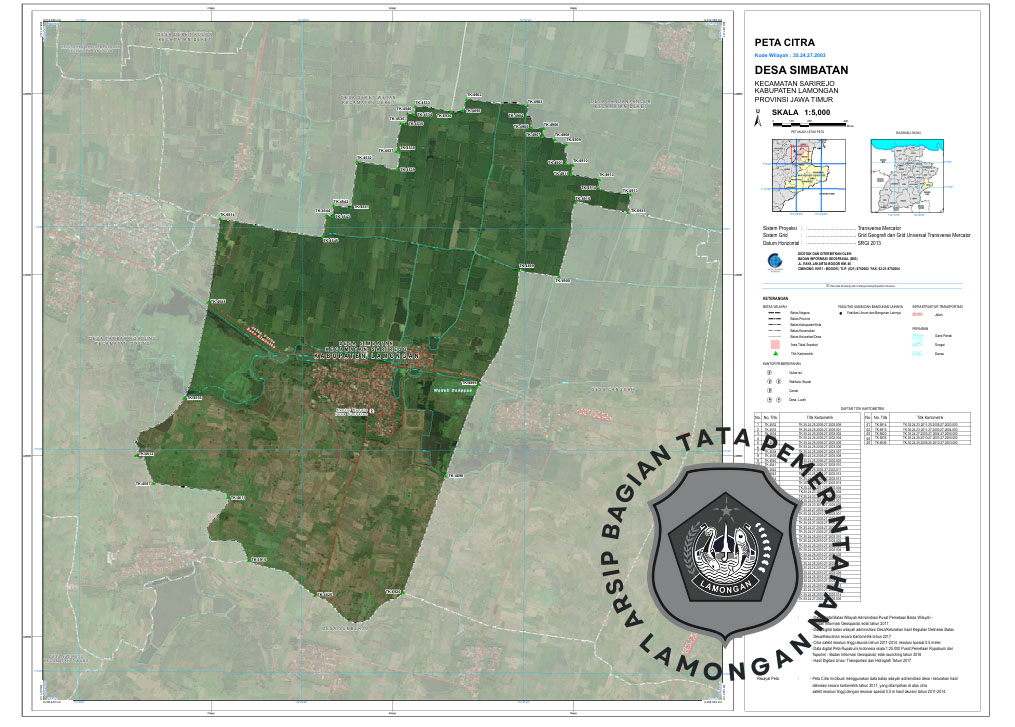1015x727 pixels.
Task: Click the black dot Fasilitas Umum legend symbol
Action: coord(841,314)
